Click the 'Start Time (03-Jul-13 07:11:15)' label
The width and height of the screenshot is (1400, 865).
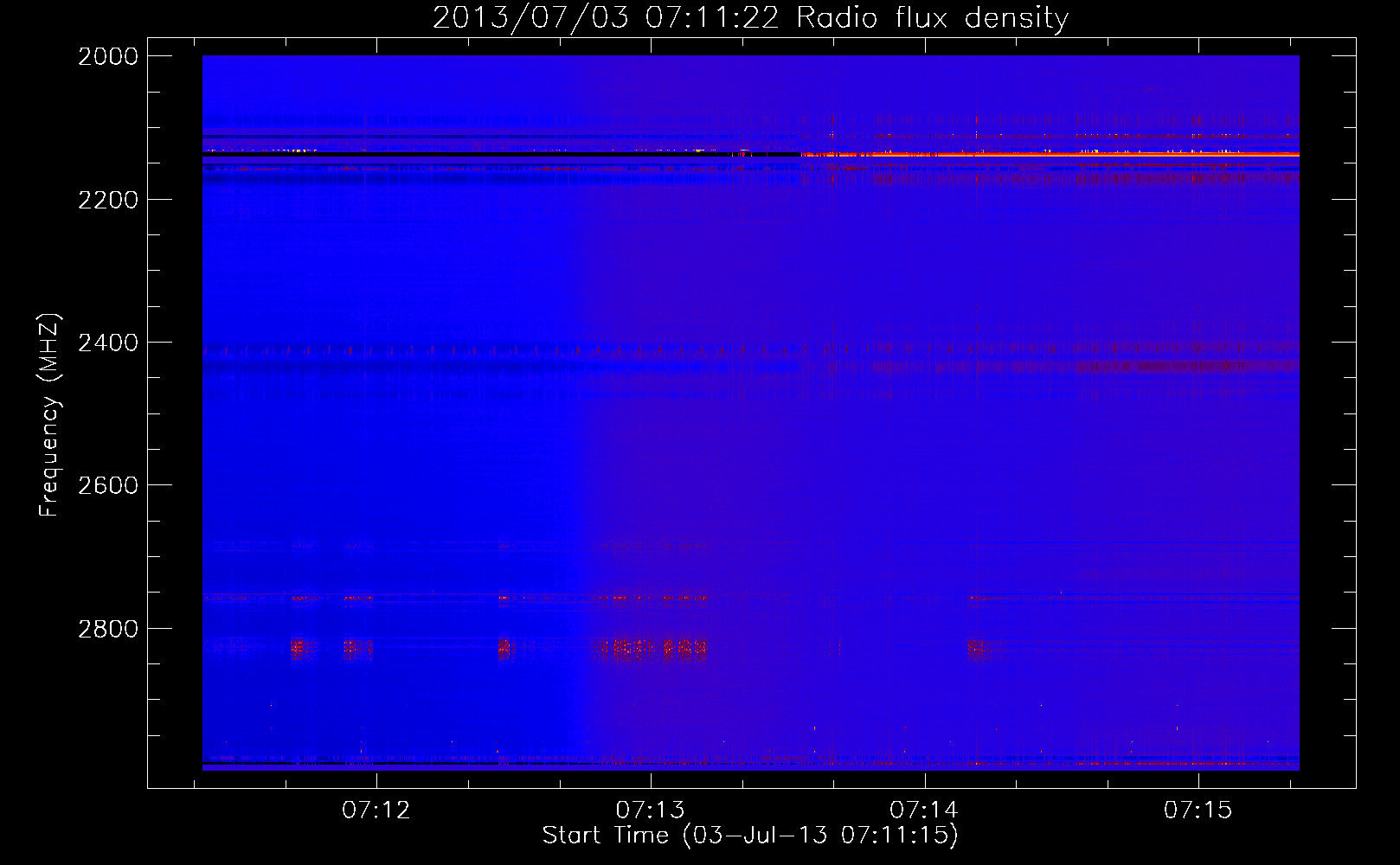750,836
